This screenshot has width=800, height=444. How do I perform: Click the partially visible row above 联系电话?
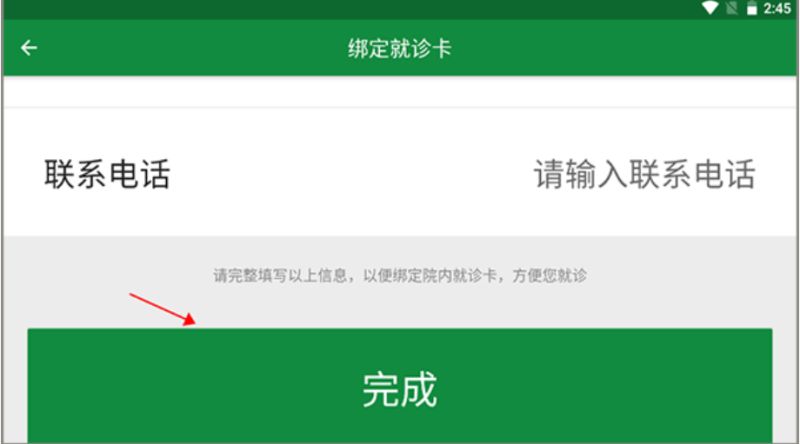pyautogui.click(x=400, y=92)
